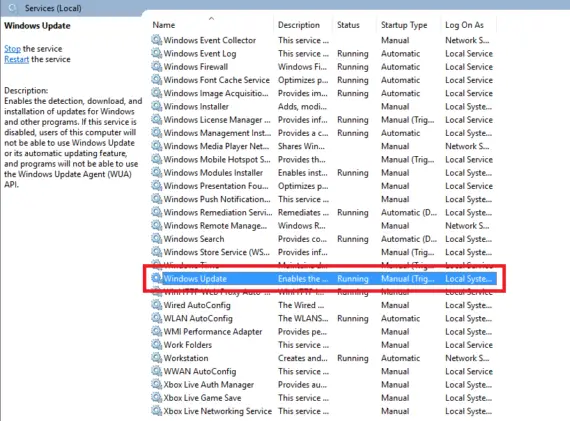Viewport: 570px width, 421px height.
Task: Click the gear icon for Windows Firewall
Action: tap(156, 66)
